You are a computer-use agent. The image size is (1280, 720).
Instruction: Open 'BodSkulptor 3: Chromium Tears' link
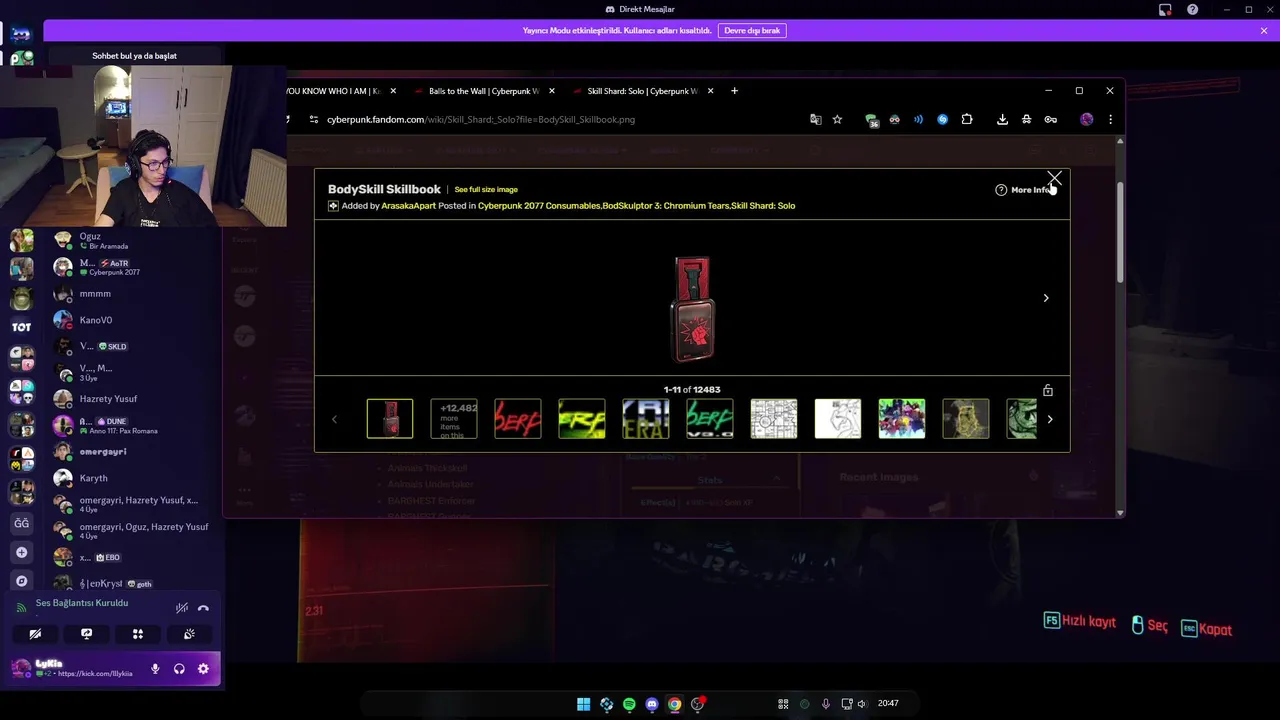click(x=665, y=206)
